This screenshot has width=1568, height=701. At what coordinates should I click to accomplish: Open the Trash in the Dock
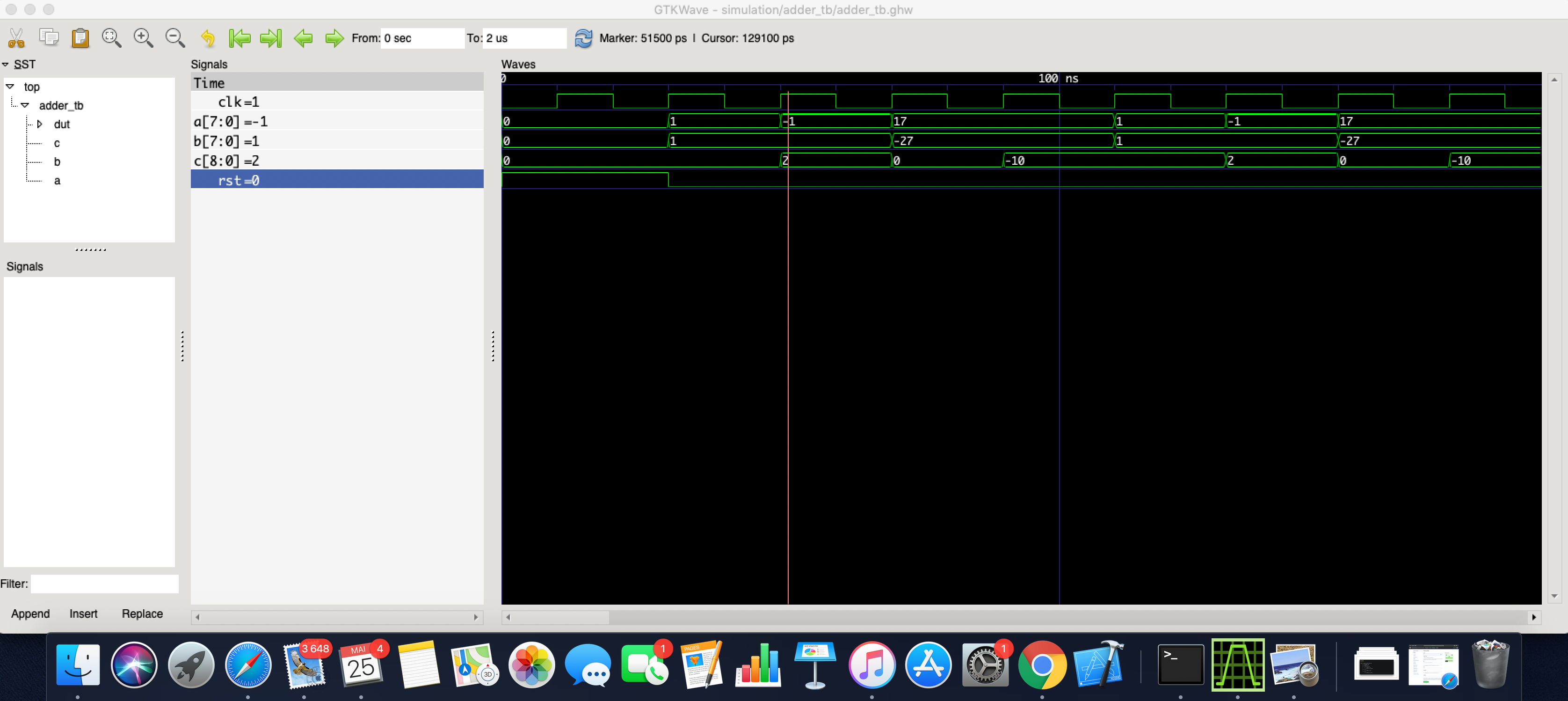pyautogui.click(x=1490, y=664)
